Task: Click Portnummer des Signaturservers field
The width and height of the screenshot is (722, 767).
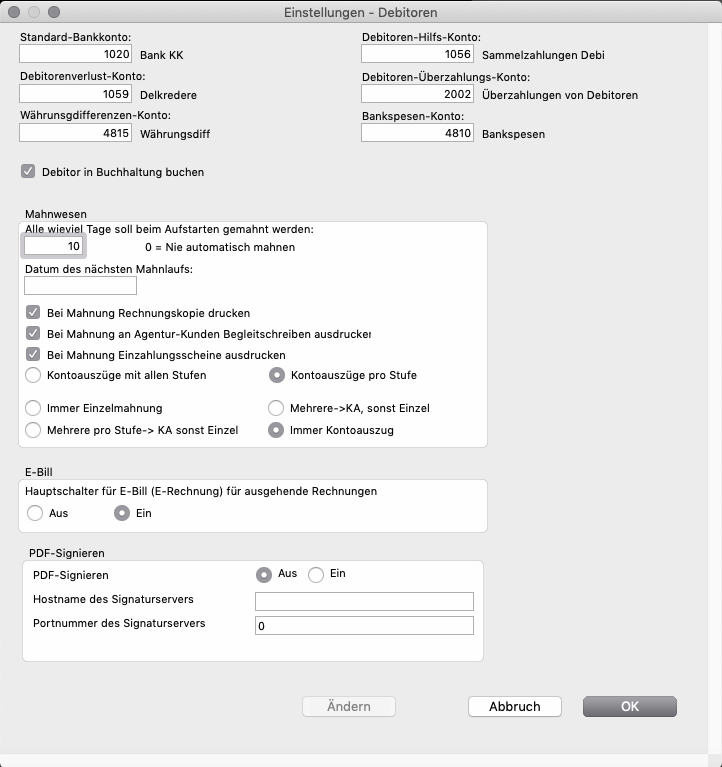Action: 364,626
